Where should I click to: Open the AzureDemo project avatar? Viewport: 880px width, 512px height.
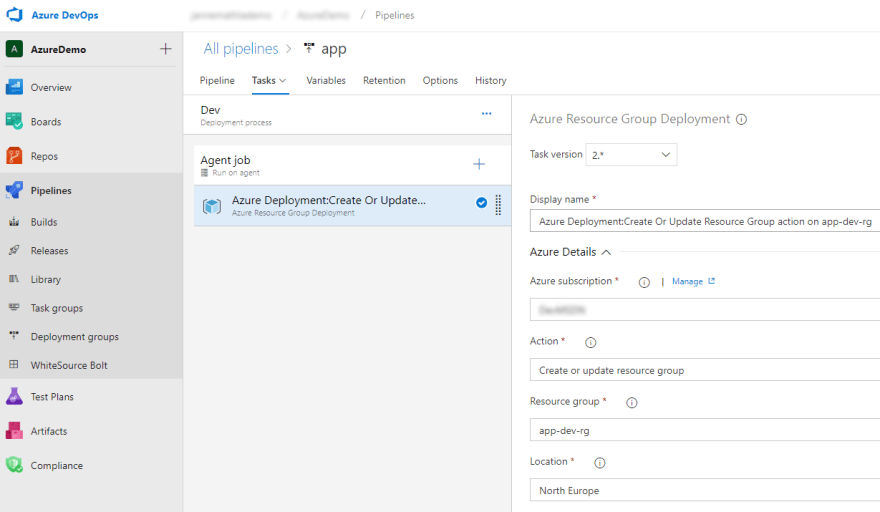pos(14,49)
